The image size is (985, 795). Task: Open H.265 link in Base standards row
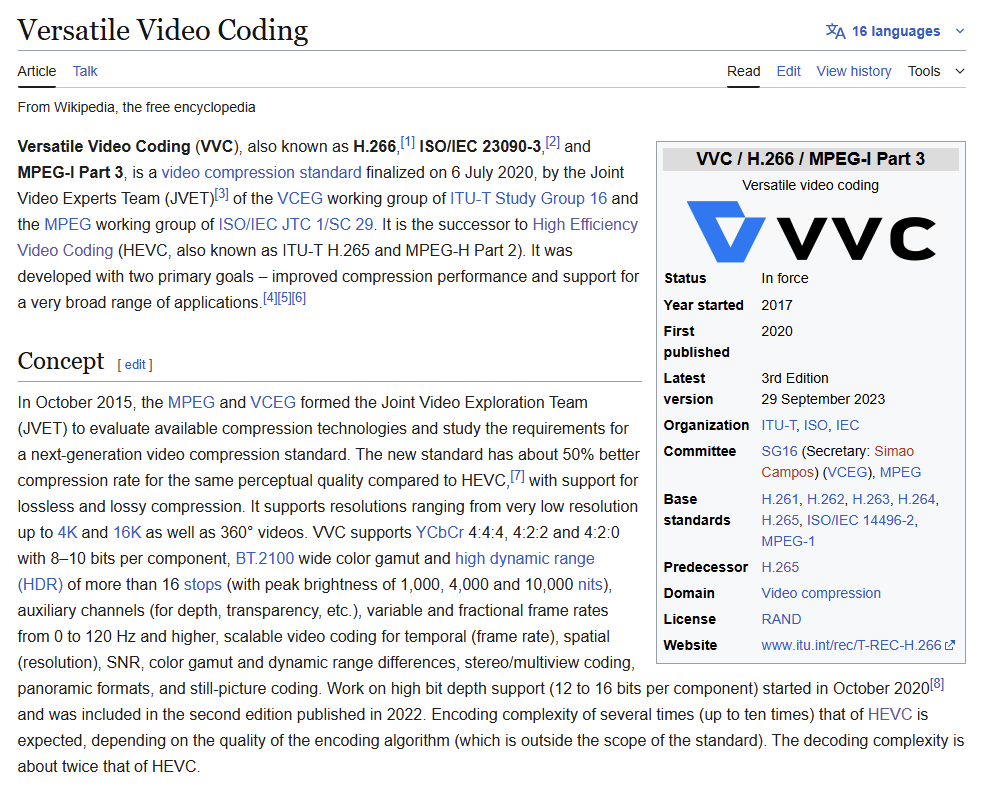[780, 520]
